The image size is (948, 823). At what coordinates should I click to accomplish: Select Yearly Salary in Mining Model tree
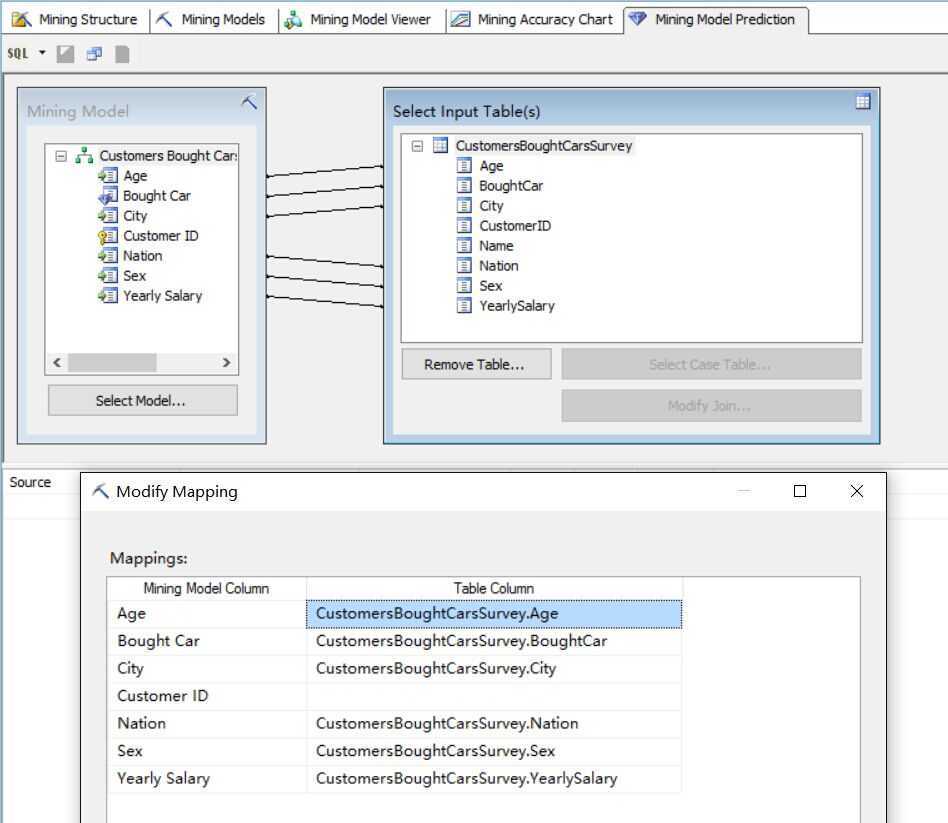coord(163,296)
